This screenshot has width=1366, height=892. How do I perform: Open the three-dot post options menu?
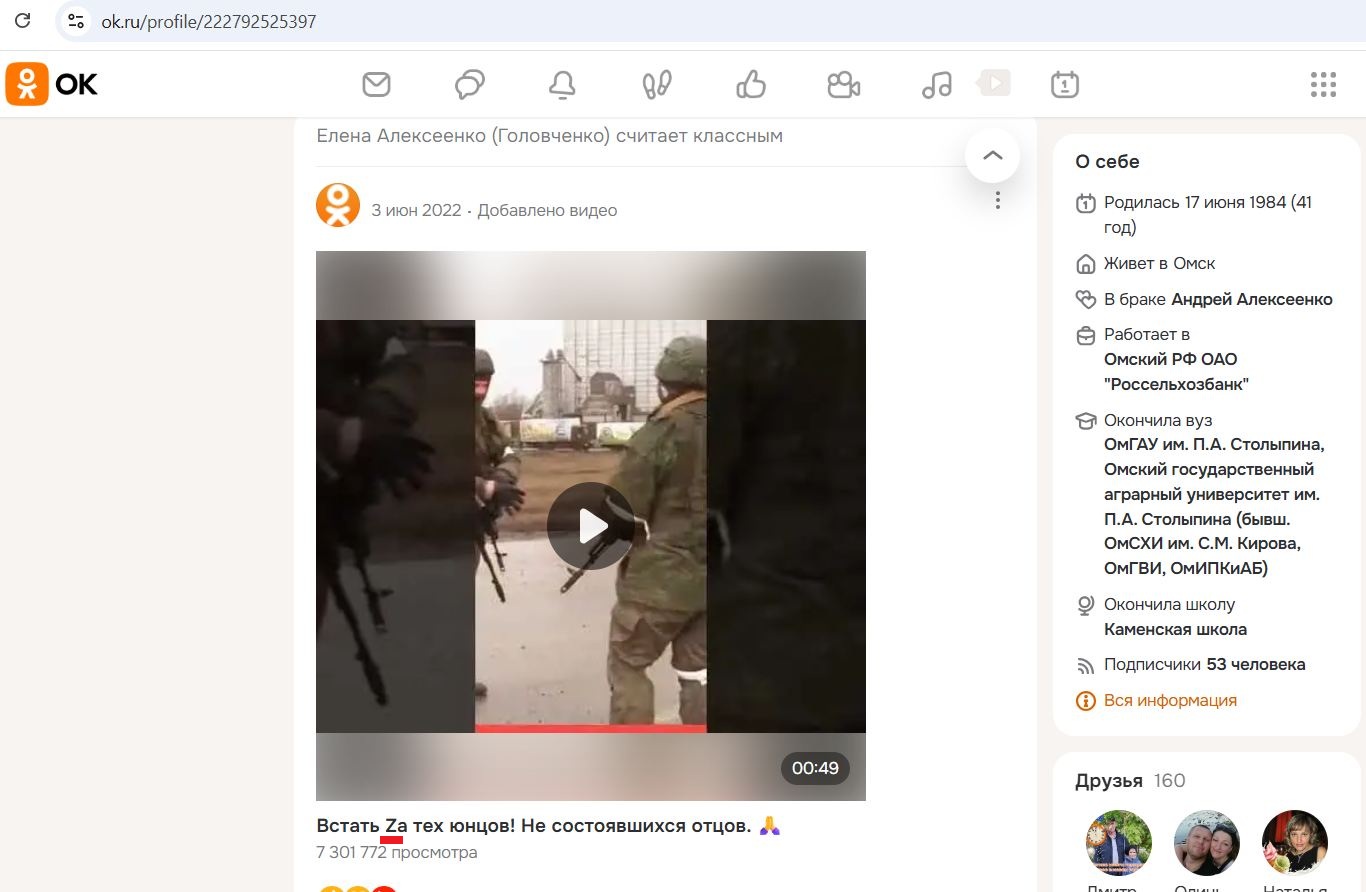pyautogui.click(x=997, y=201)
